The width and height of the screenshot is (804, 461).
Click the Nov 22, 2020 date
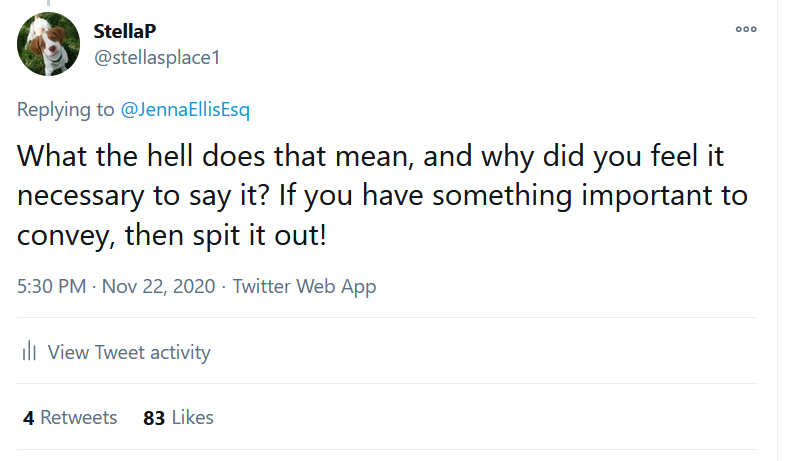tap(159, 287)
